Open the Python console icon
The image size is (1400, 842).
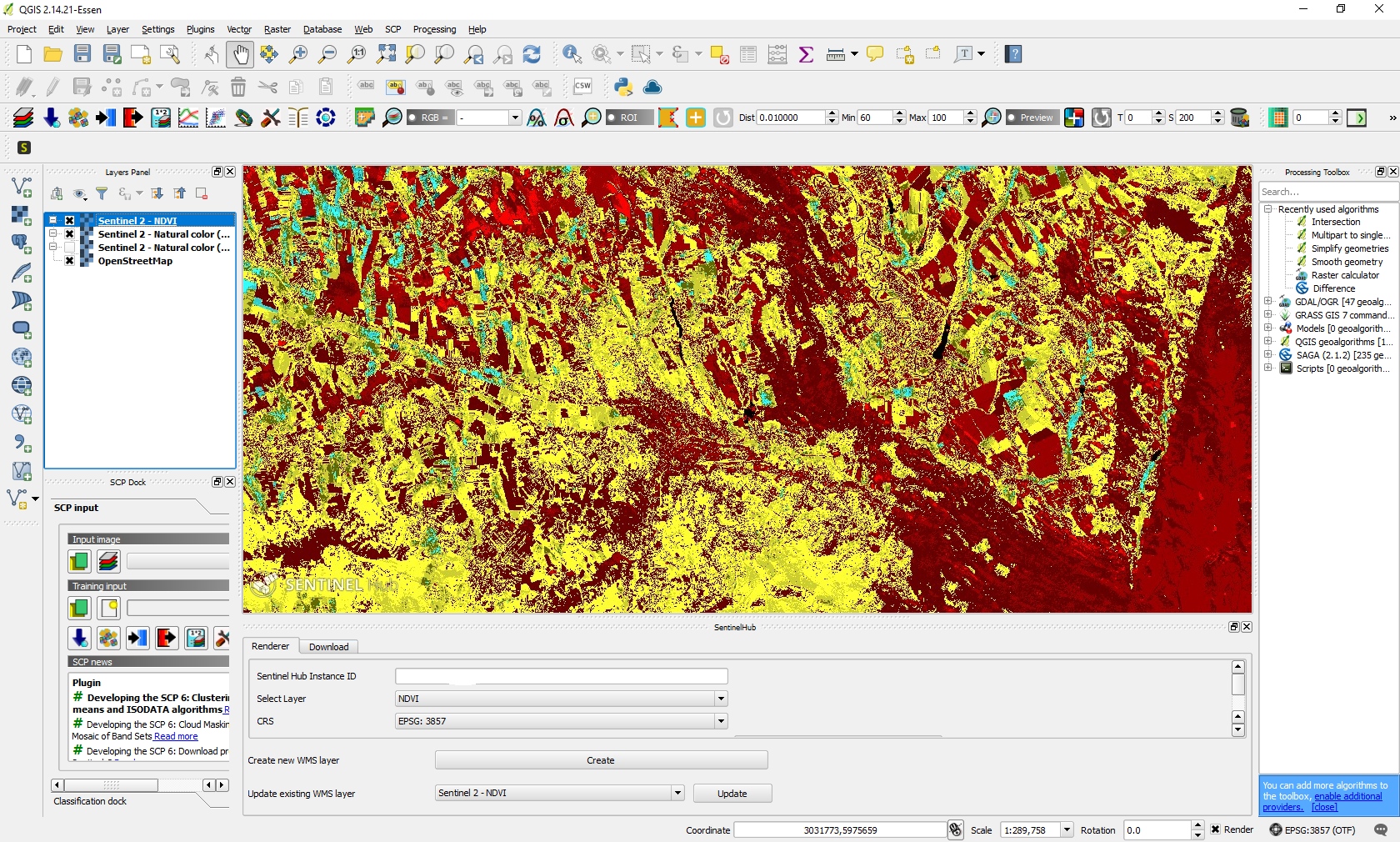click(x=623, y=87)
